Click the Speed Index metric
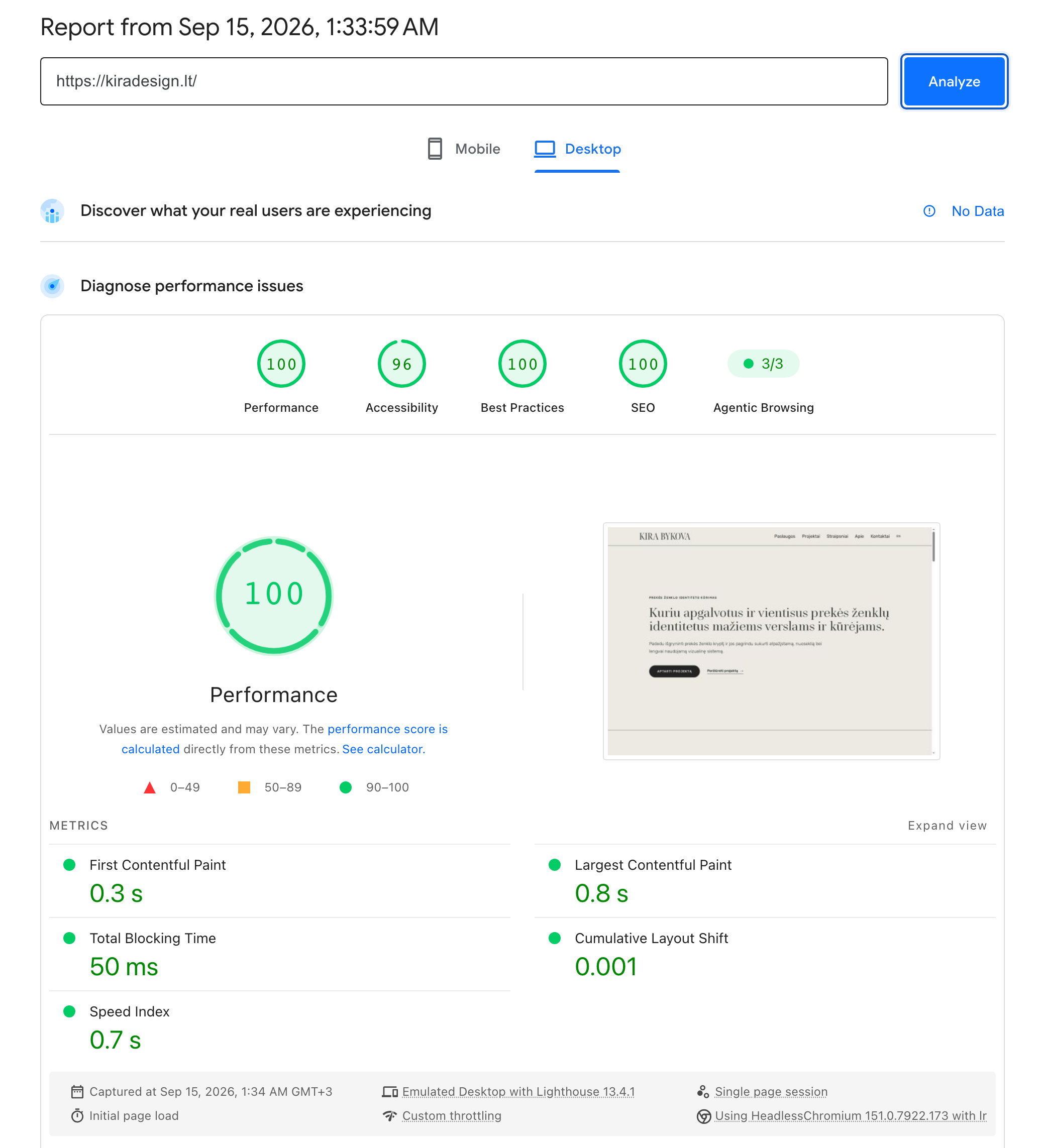The height and width of the screenshot is (1148, 1045). (280, 1027)
